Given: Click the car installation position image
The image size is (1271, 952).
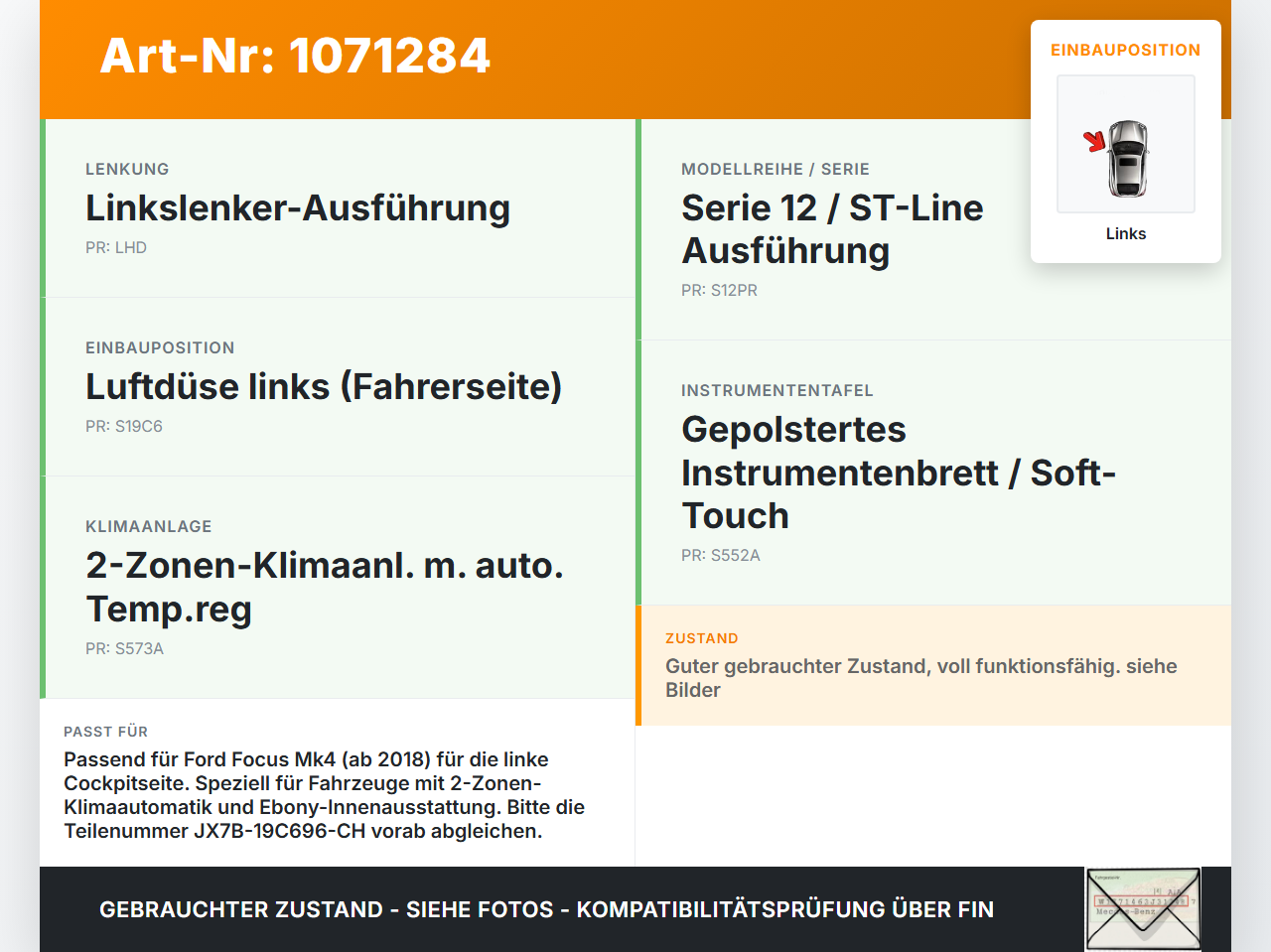Looking at the screenshot, I should [1126, 144].
